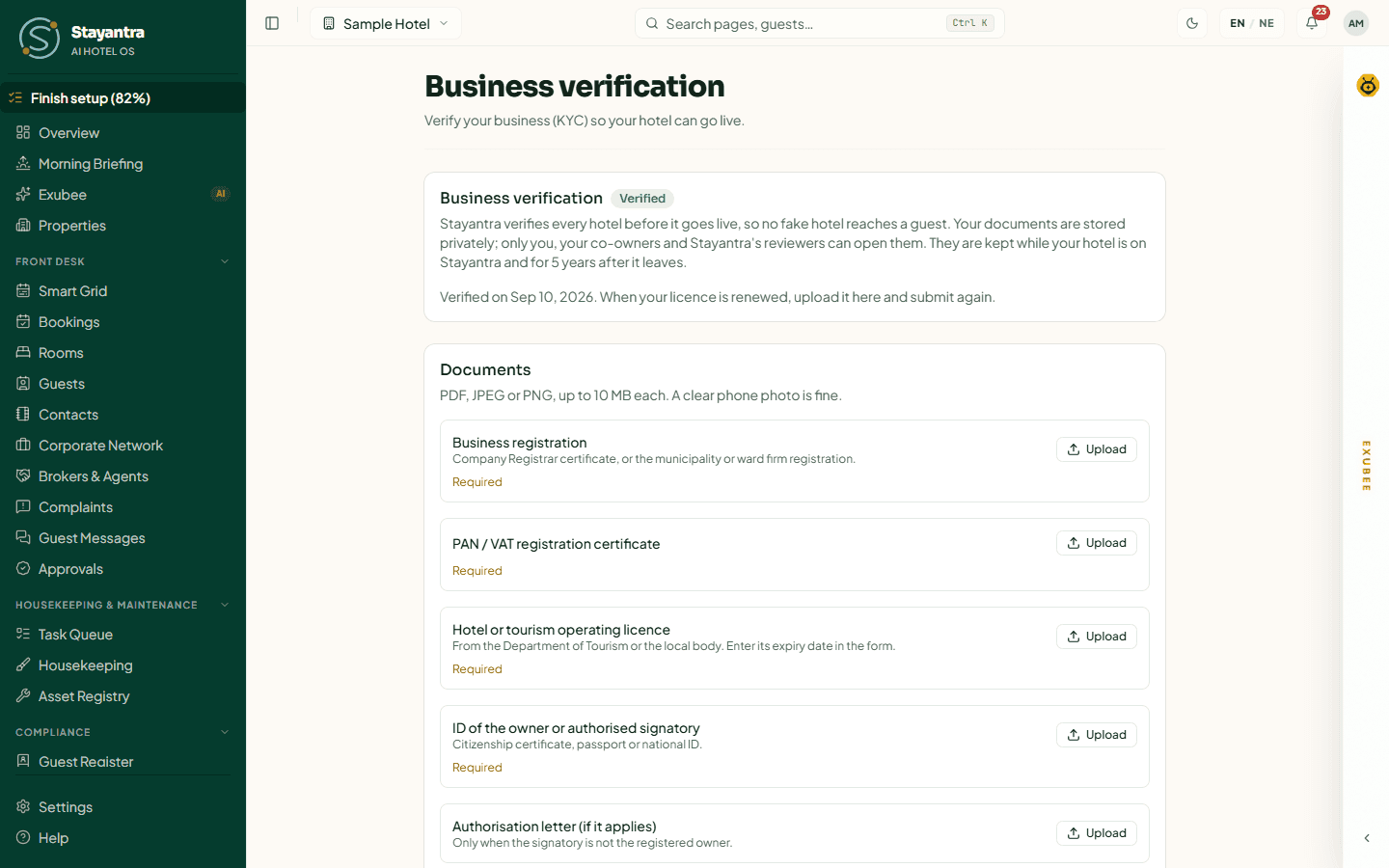Click the Housekeeping brush icon

tap(23, 665)
